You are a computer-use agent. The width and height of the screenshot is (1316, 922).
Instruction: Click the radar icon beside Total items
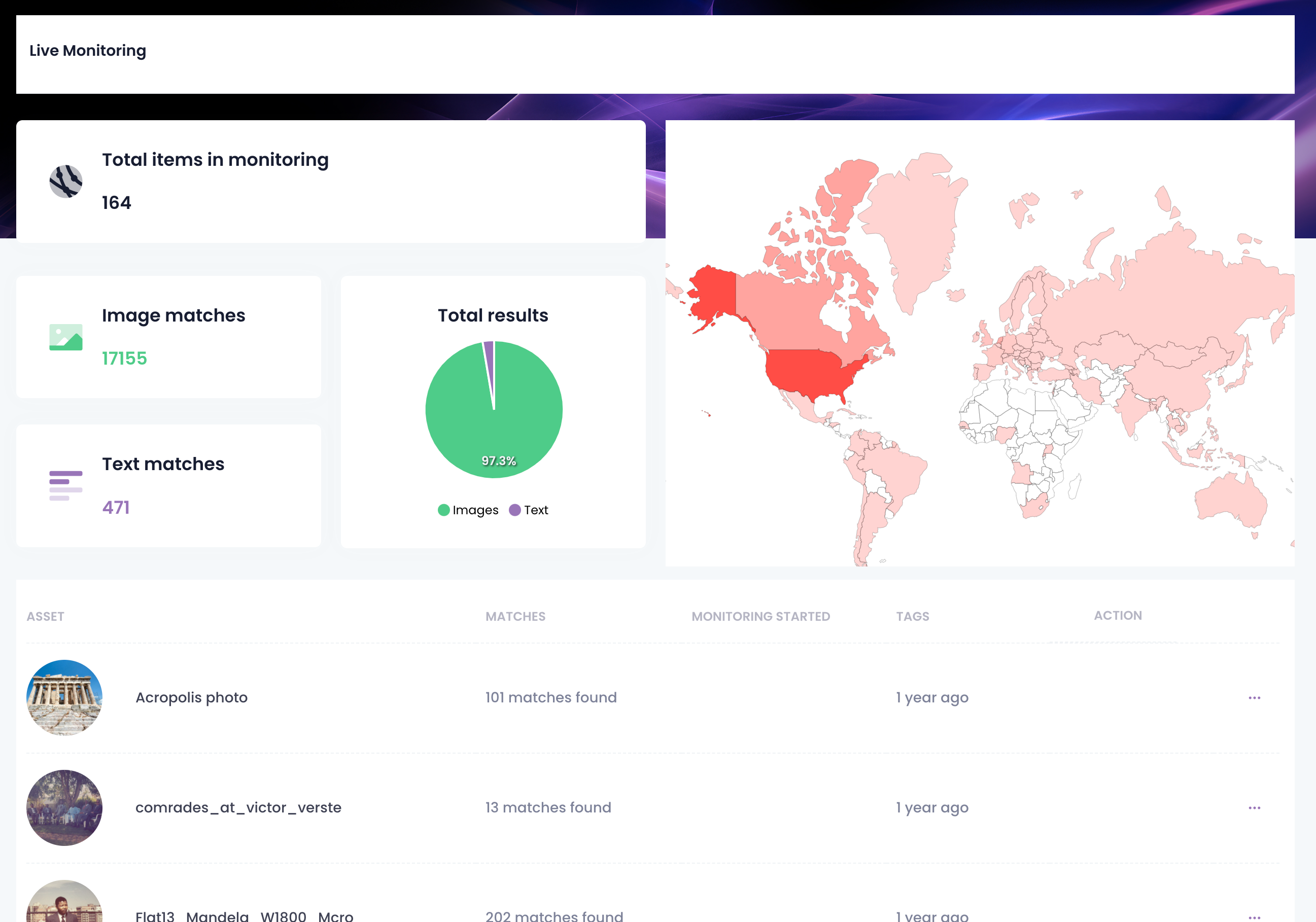(65, 182)
